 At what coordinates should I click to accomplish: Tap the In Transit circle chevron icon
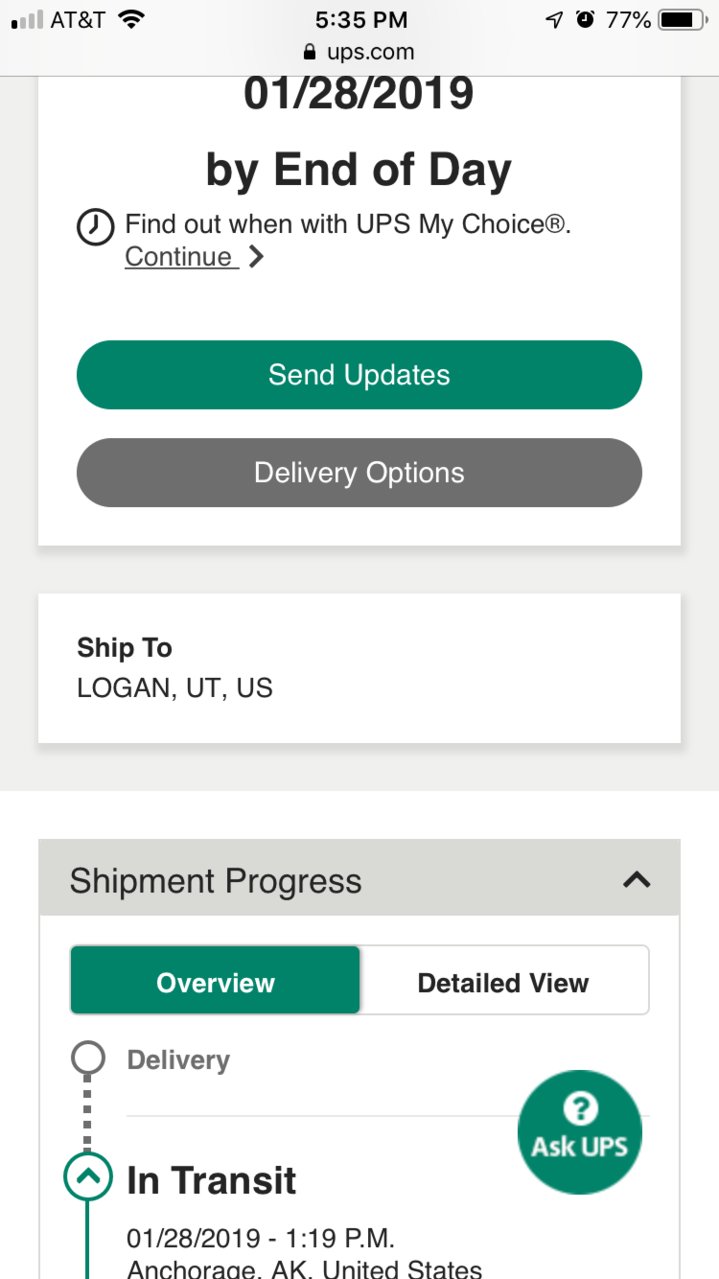[x=88, y=1178]
